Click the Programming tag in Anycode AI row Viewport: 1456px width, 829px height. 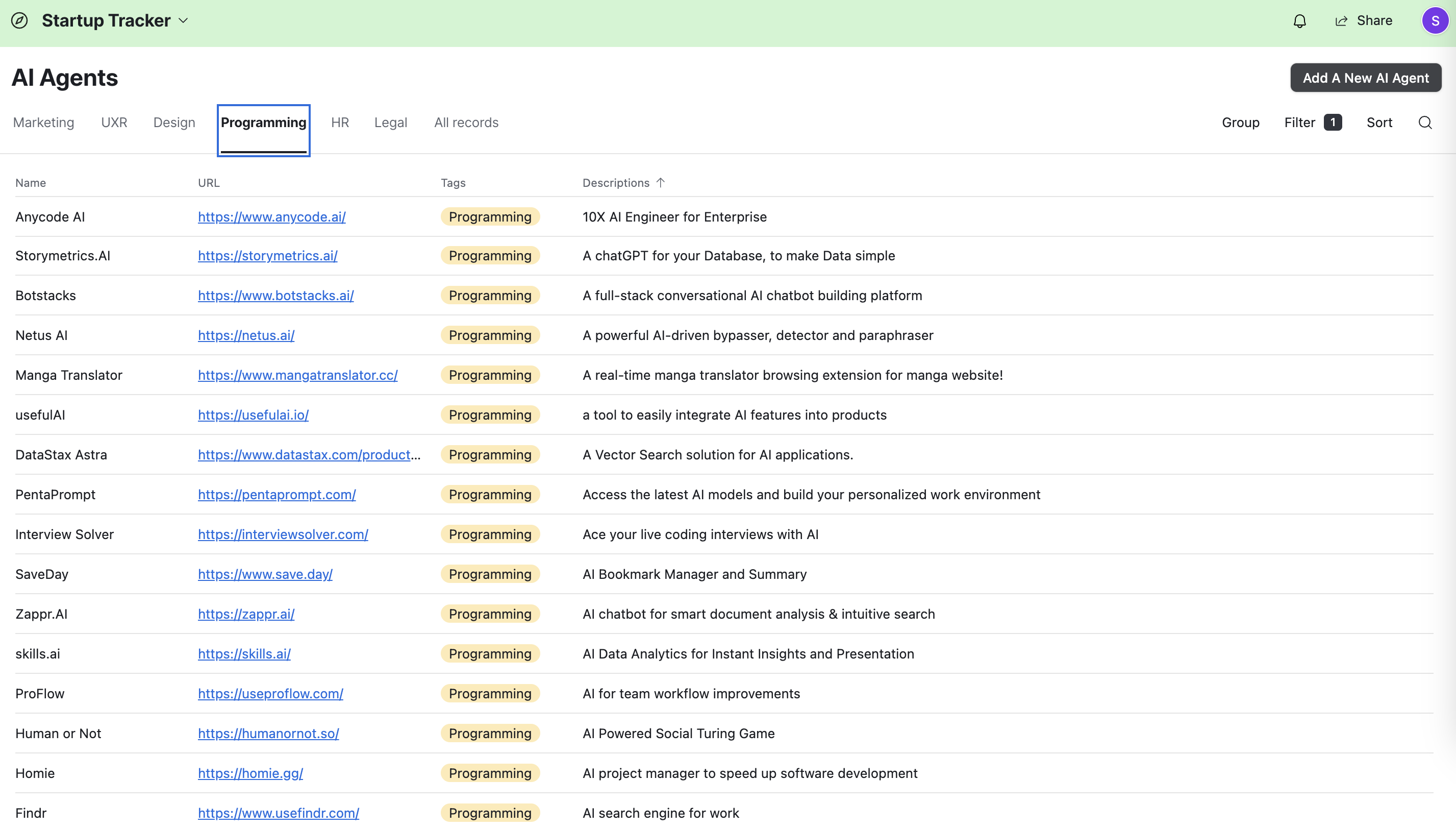coord(490,217)
